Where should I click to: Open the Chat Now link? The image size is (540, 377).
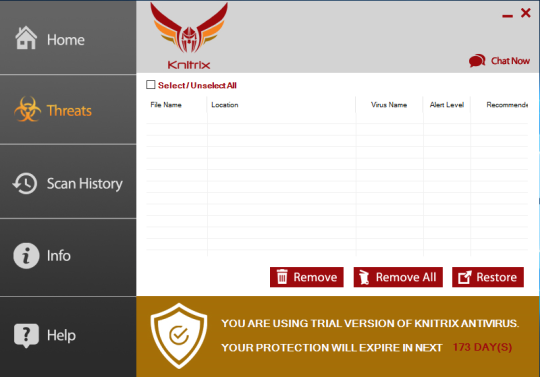510,61
